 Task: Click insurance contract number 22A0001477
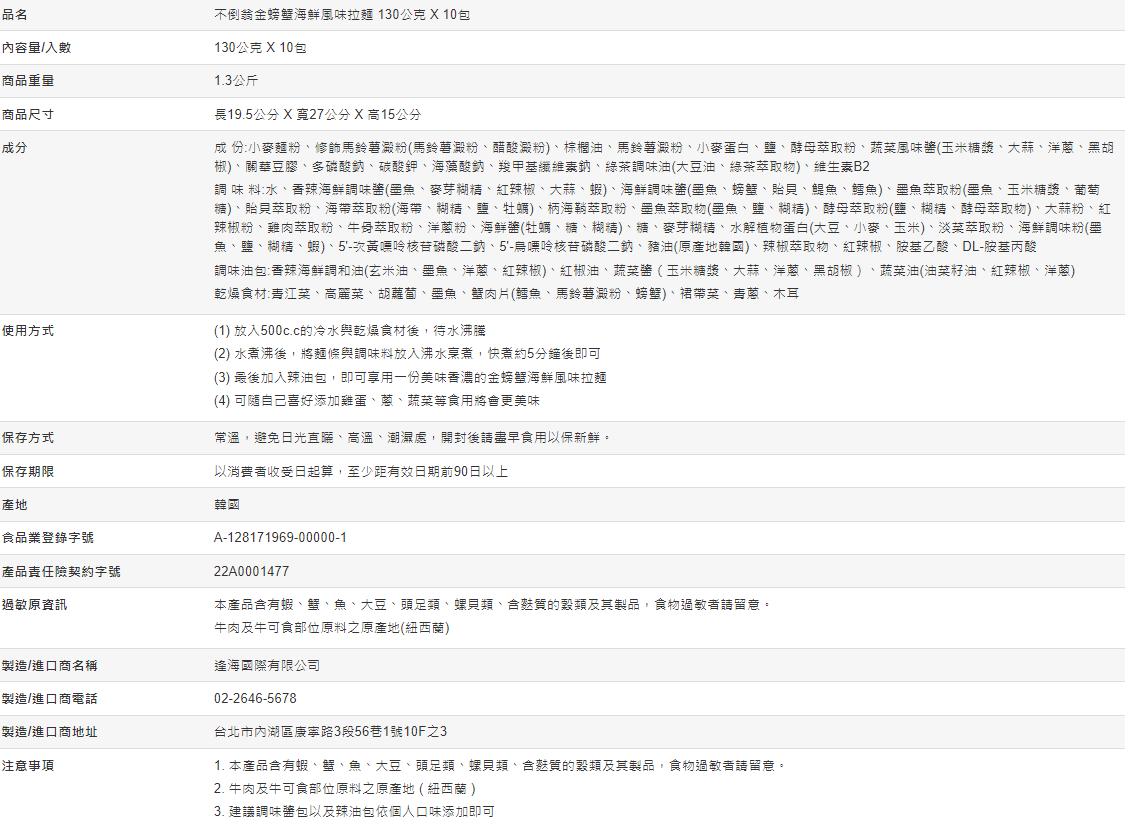pos(251,571)
